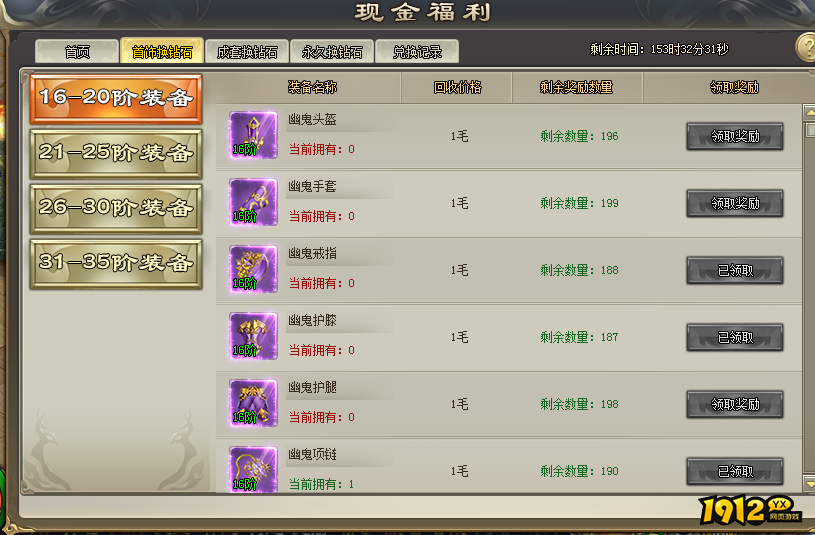
Task: Click the scrollbar up arrow
Action: (x=809, y=111)
